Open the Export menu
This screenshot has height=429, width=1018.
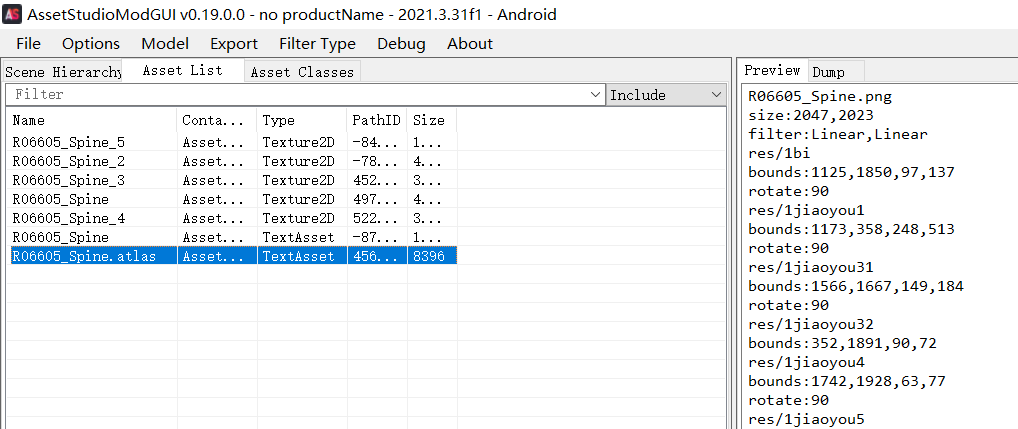[x=234, y=43]
